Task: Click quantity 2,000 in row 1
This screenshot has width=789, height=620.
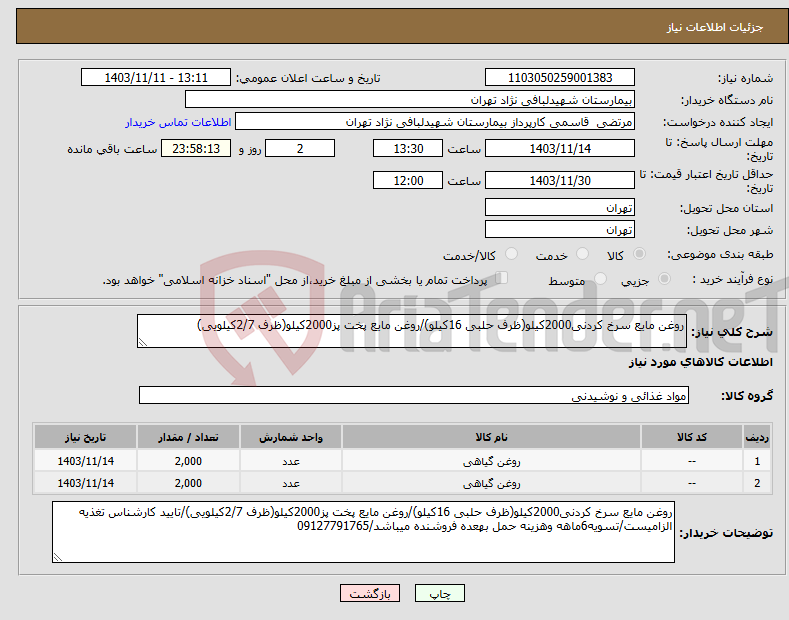Action: pyautogui.click(x=188, y=461)
